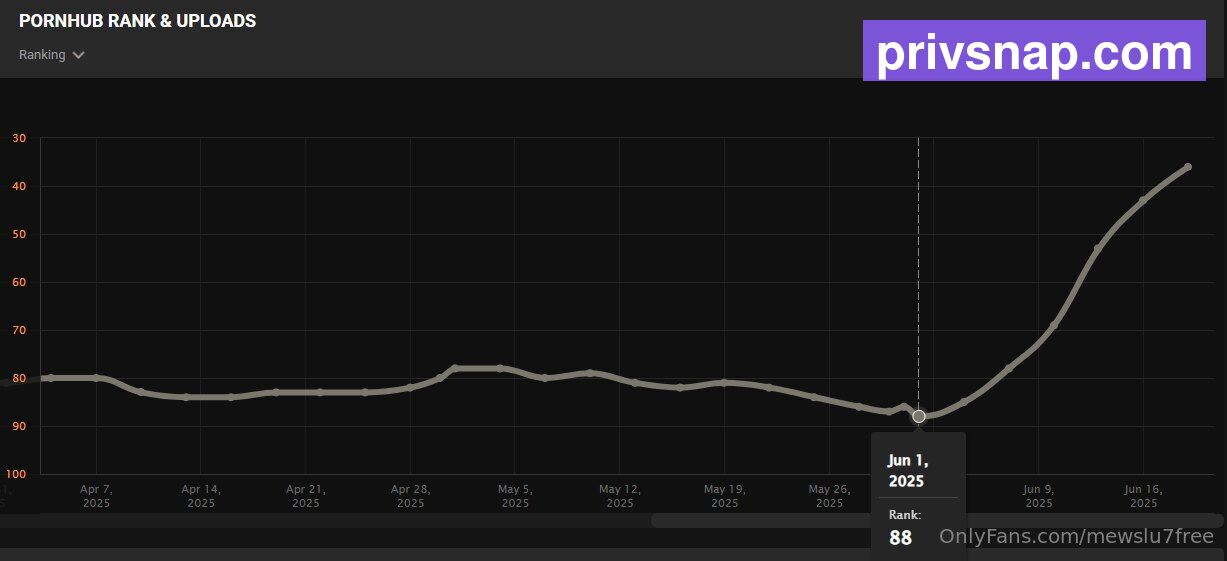Click the 'Apr 21, 2025' axis label
Image resolution: width=1227 pixels, height=561 pixels.
(306, 496)
